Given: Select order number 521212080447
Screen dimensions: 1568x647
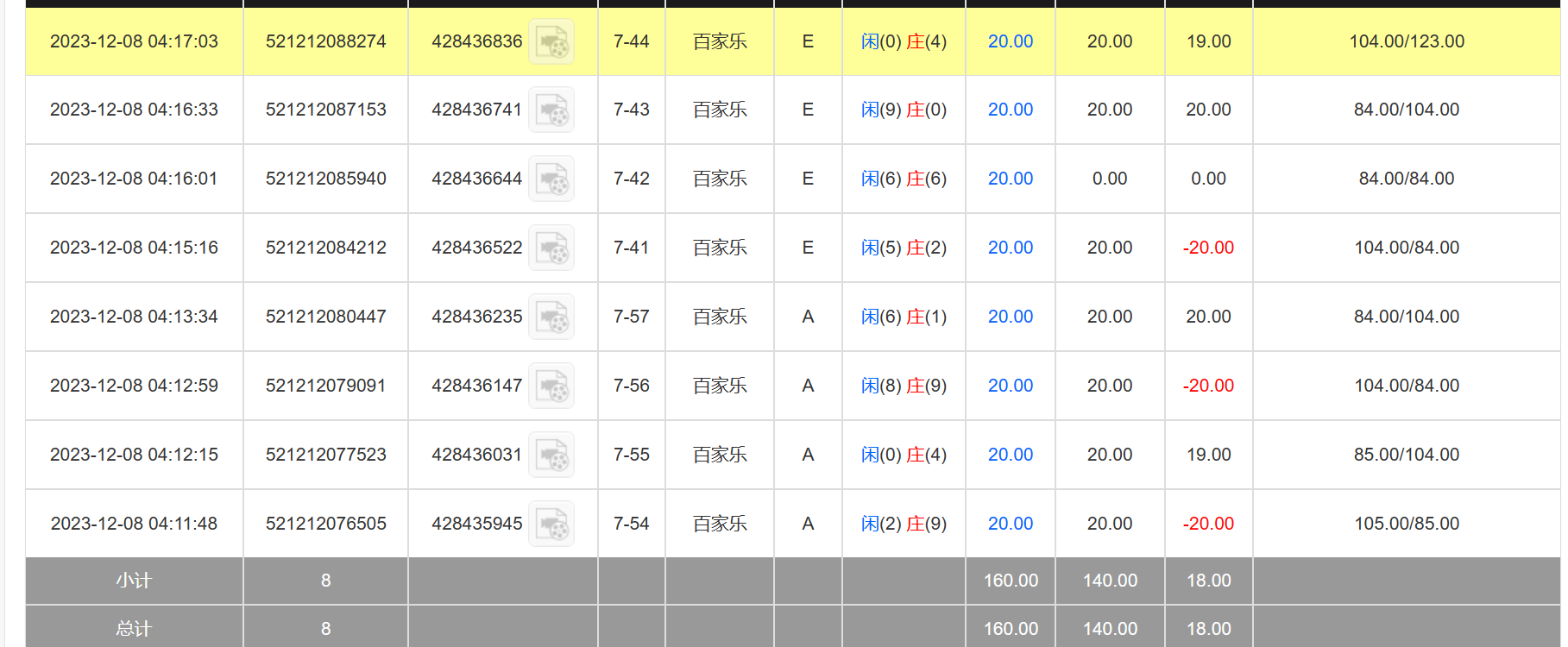Looking at the screenshot, I should [326, 317].
